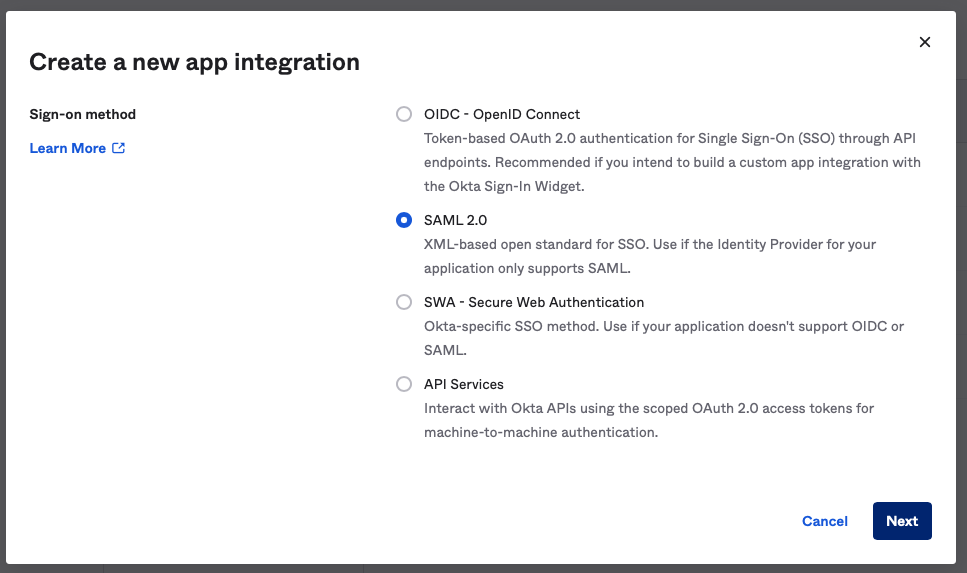Enable the SWA - Secure Web Authentication radio
Image resolution: width=967 pixels, height=573 pixels.
pyautogui.click(x=404, y=302)
